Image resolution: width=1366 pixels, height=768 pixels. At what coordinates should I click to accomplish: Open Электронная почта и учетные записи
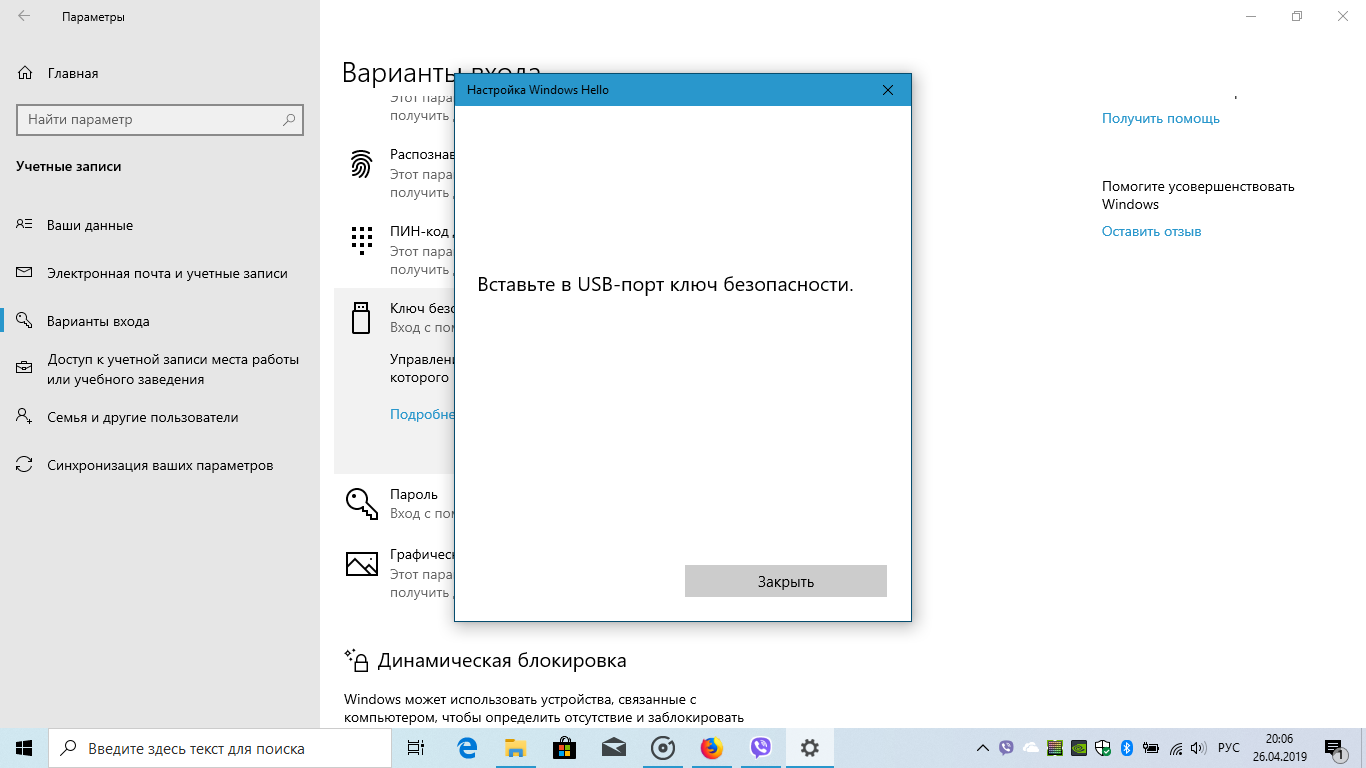coord(167,273)
